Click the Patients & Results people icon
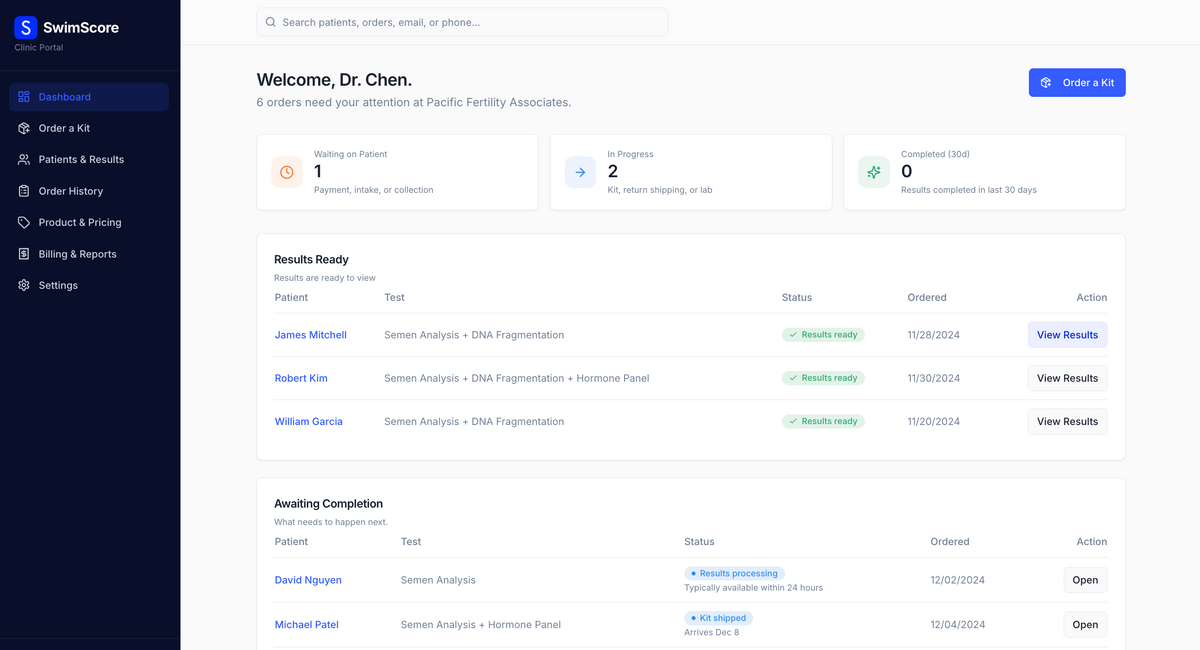This screenshot has height=650, width=1200. [x=24, y=159]
